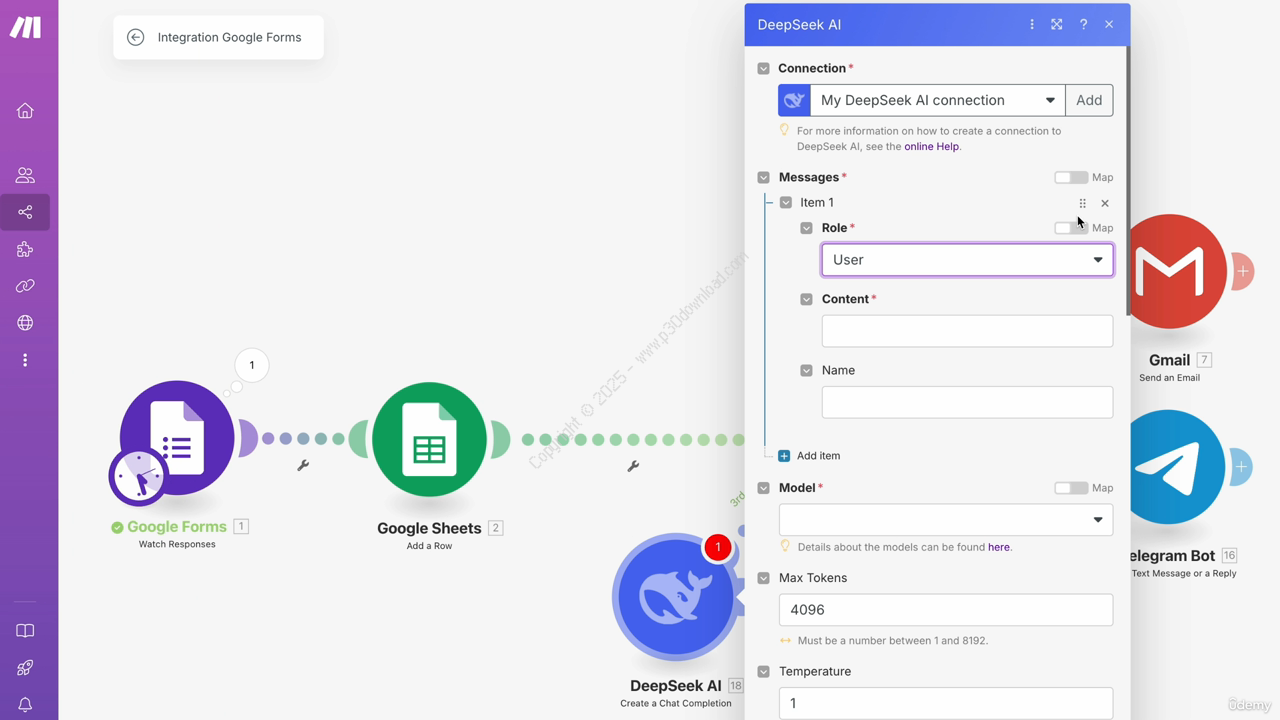The height and width of the screenshot is (720, 1280).
Task: Open the Role dropdown showing User
Action: click(x=967, y=260)
